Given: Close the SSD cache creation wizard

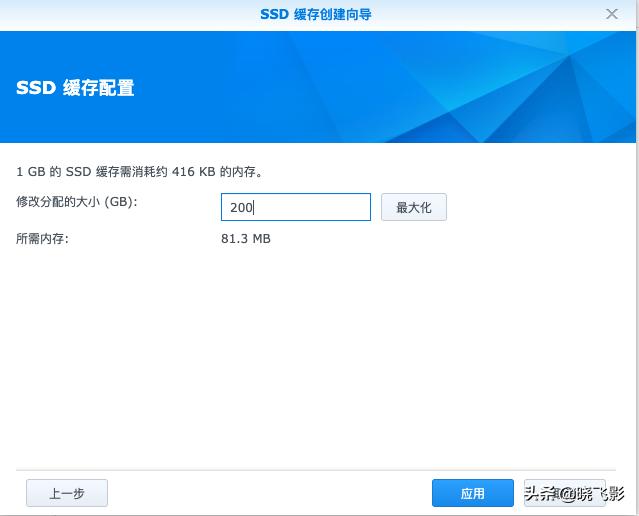Looking at the screenshot, I should coord(612,14).
